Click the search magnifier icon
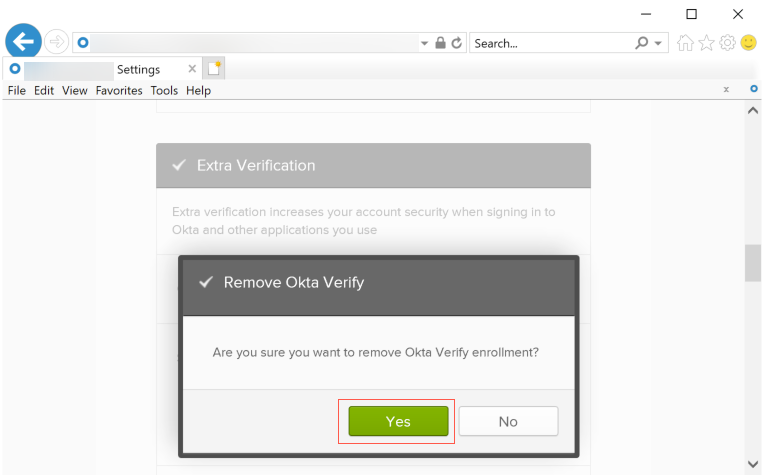The height and width of the screenshot is (475, 762). click(641, 43)
